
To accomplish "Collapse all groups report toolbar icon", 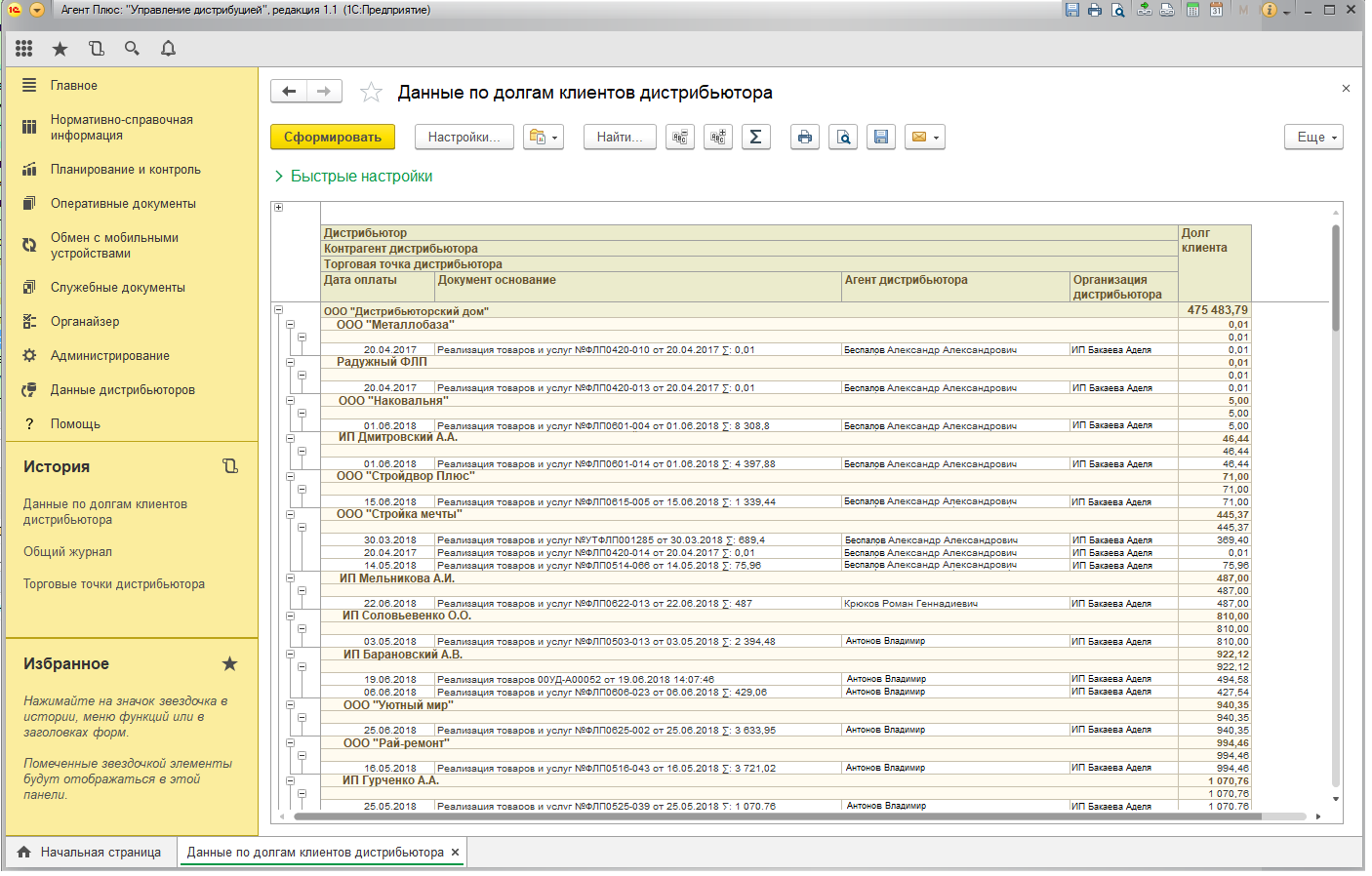I will [680, 137].
